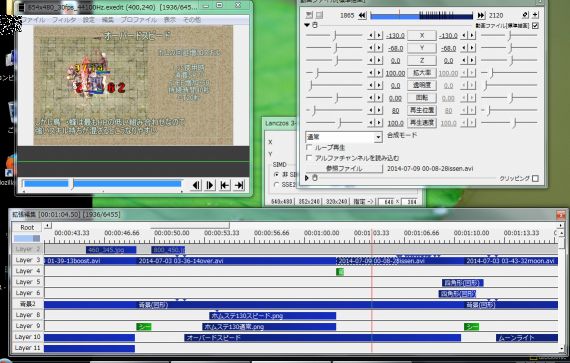
Task: Click 2014-07-03 03-43-32moon.avi clip
Action: click(511, 261)
